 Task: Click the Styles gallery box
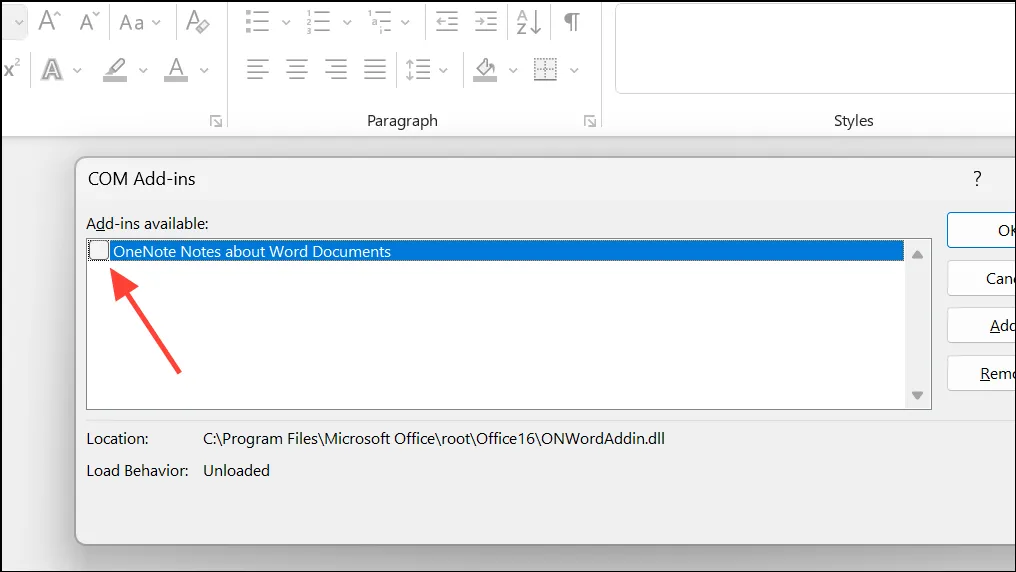[815, 49]
